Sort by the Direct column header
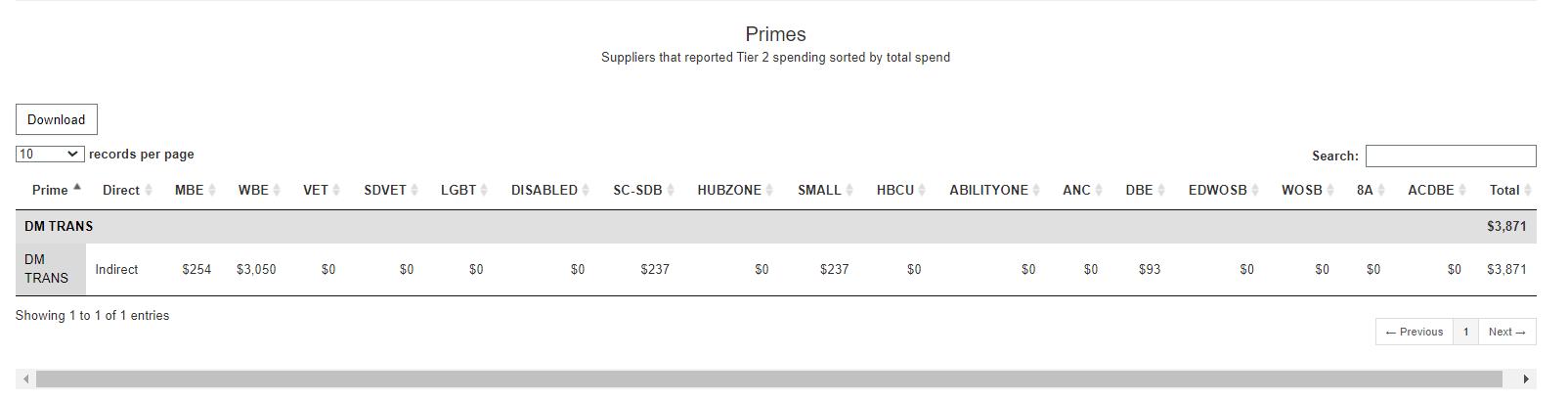 [126, 190]
